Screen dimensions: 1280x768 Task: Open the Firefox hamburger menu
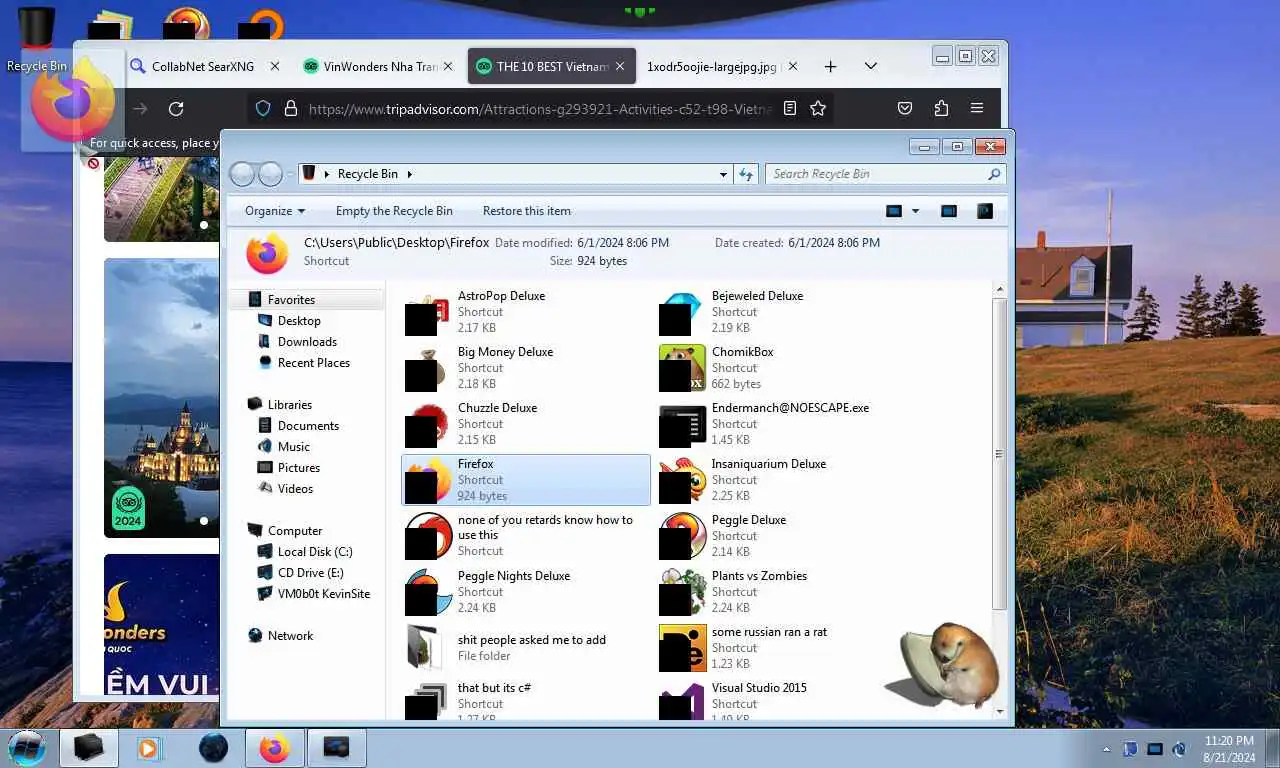point(977,109)
